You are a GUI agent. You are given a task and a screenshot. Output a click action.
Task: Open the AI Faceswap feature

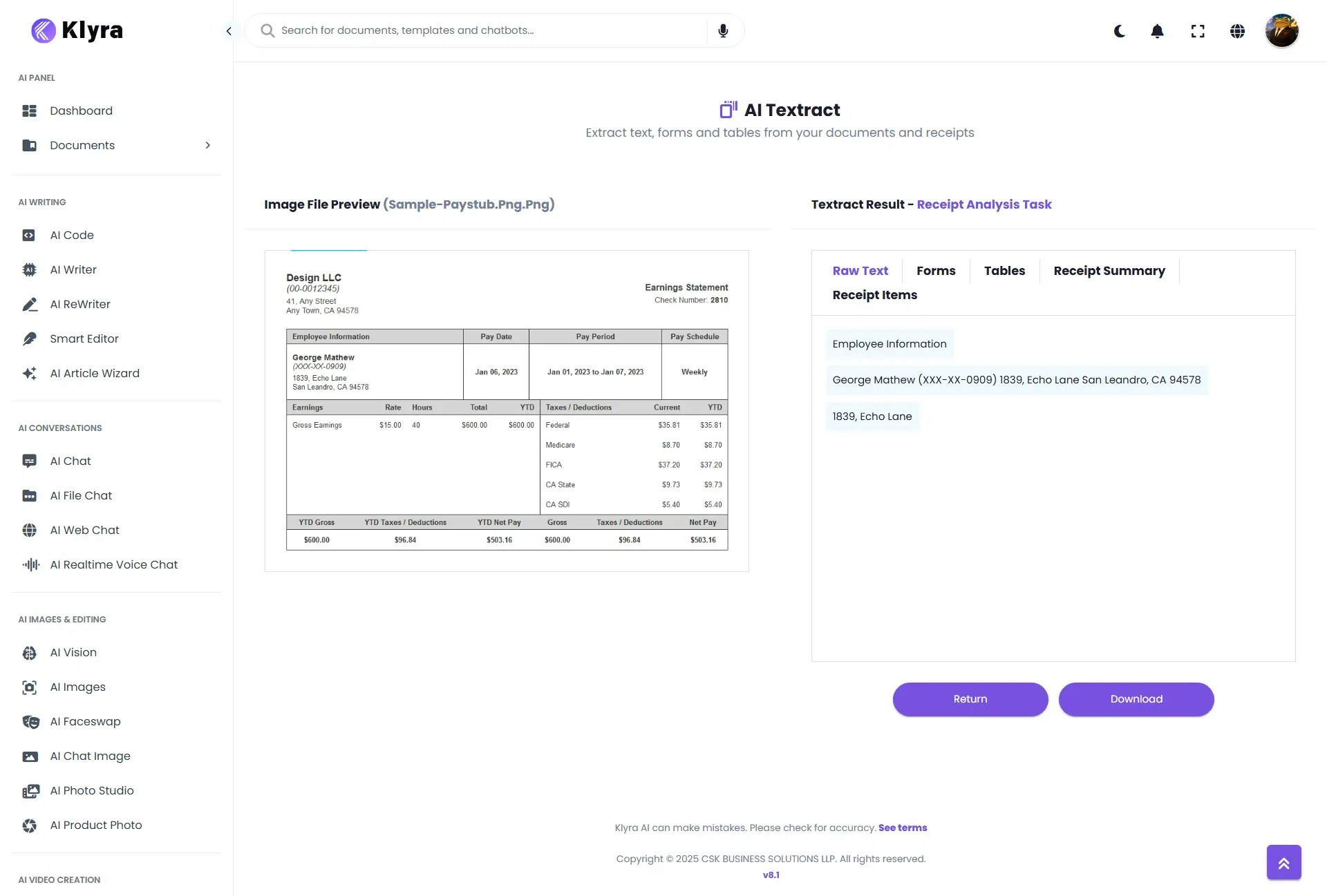(x=86, y=721)
